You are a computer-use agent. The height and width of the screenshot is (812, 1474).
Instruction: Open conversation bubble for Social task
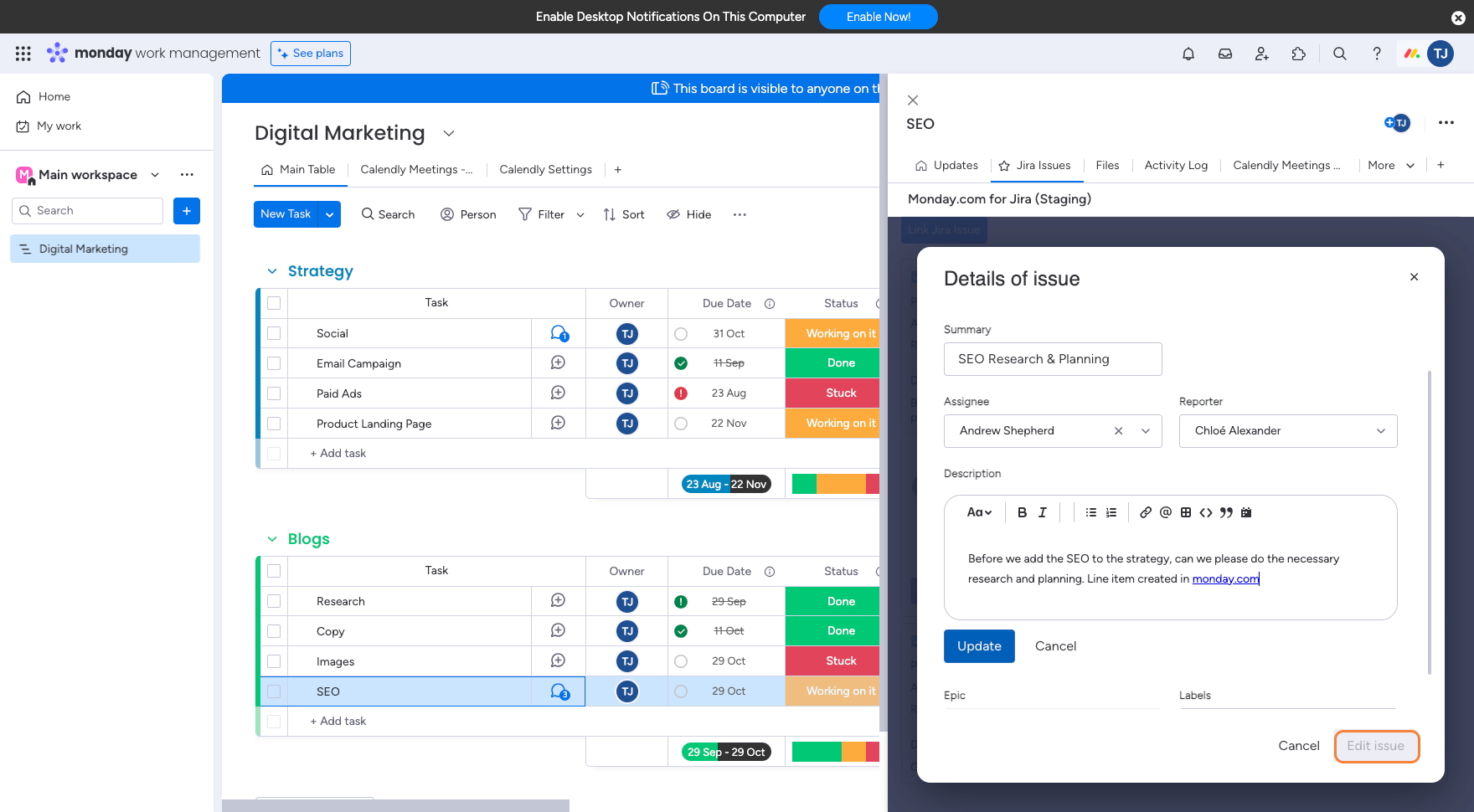coord(559,333)
